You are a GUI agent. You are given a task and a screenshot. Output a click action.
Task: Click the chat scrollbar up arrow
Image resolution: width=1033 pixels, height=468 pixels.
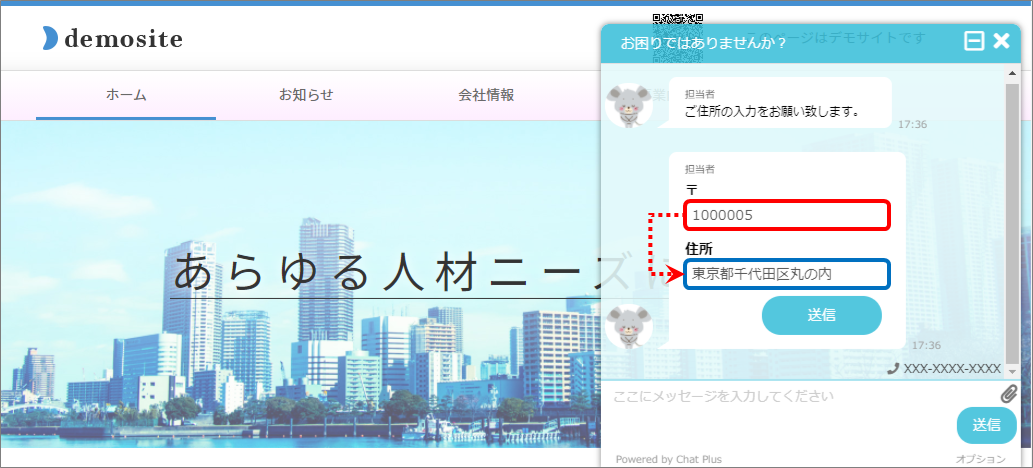click(x=1012, y=73)
